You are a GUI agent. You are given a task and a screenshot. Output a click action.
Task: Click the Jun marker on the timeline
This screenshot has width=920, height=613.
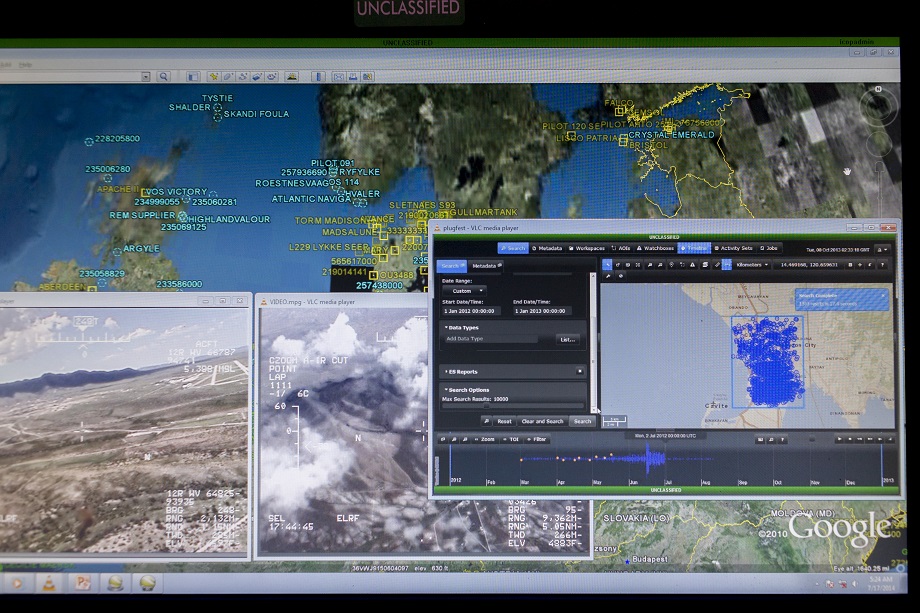coord(633,482)
